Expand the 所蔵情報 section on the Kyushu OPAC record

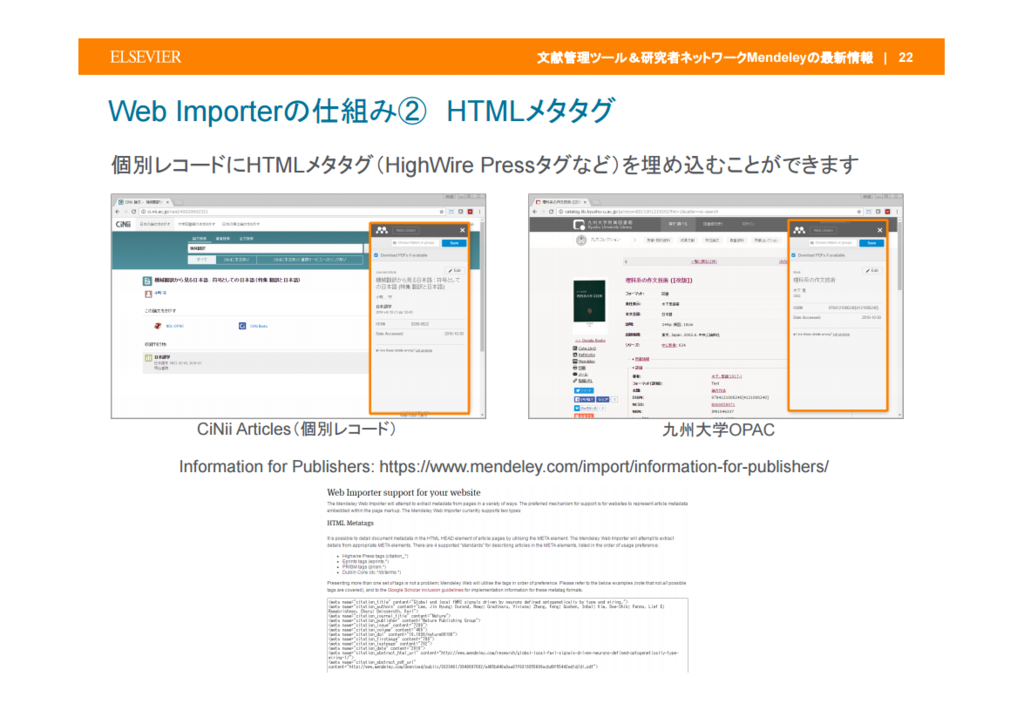coord(641,359)
